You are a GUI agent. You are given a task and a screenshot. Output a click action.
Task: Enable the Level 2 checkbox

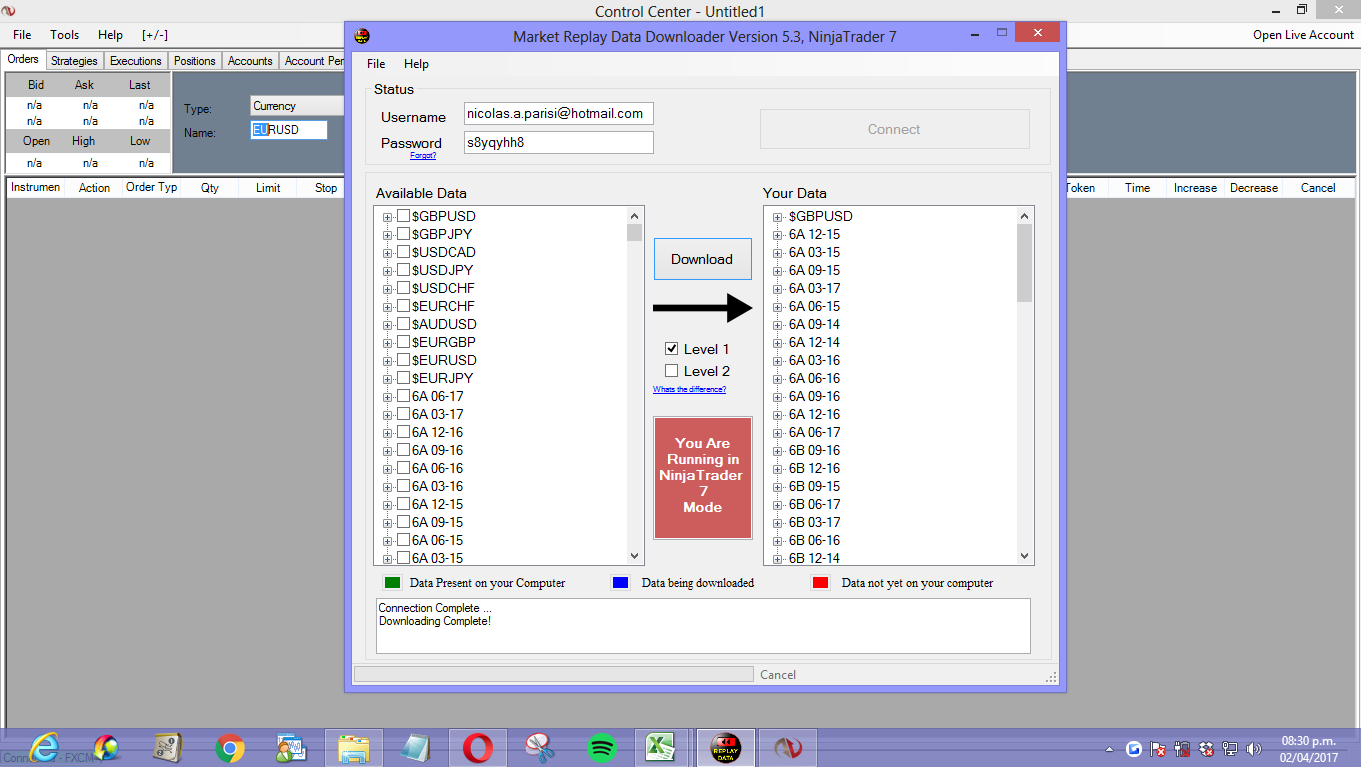[672, 371]
